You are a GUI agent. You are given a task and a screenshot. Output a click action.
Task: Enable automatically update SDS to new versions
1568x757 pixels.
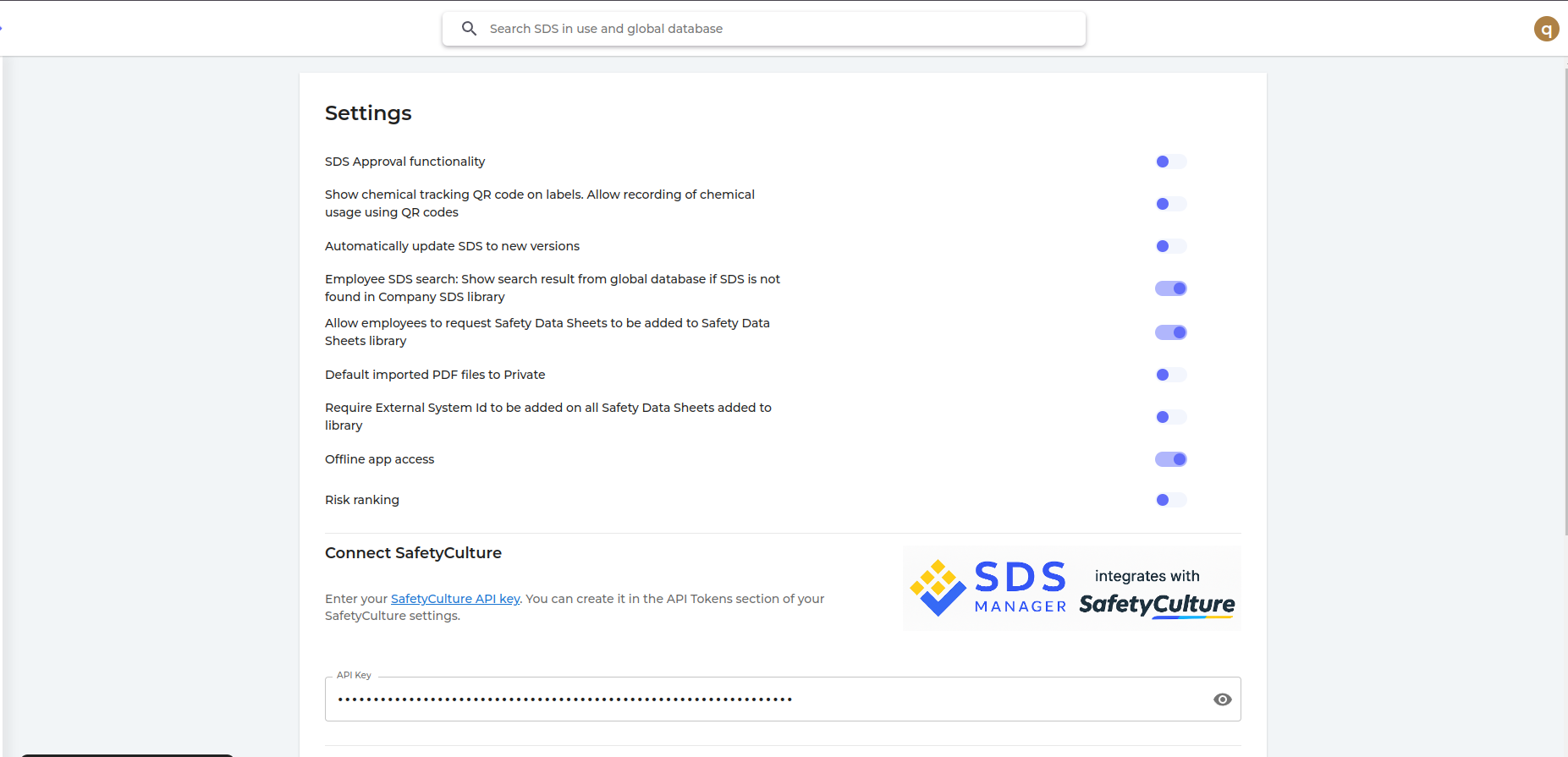click(x=1171, y=246)
